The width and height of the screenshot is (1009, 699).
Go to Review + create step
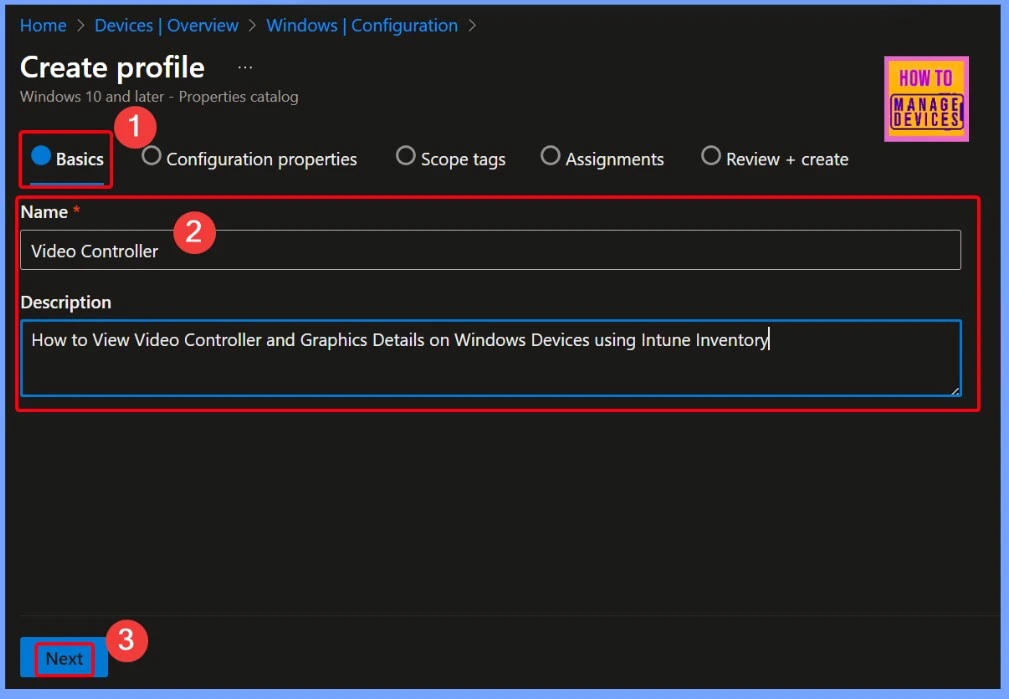pos(775,159)
